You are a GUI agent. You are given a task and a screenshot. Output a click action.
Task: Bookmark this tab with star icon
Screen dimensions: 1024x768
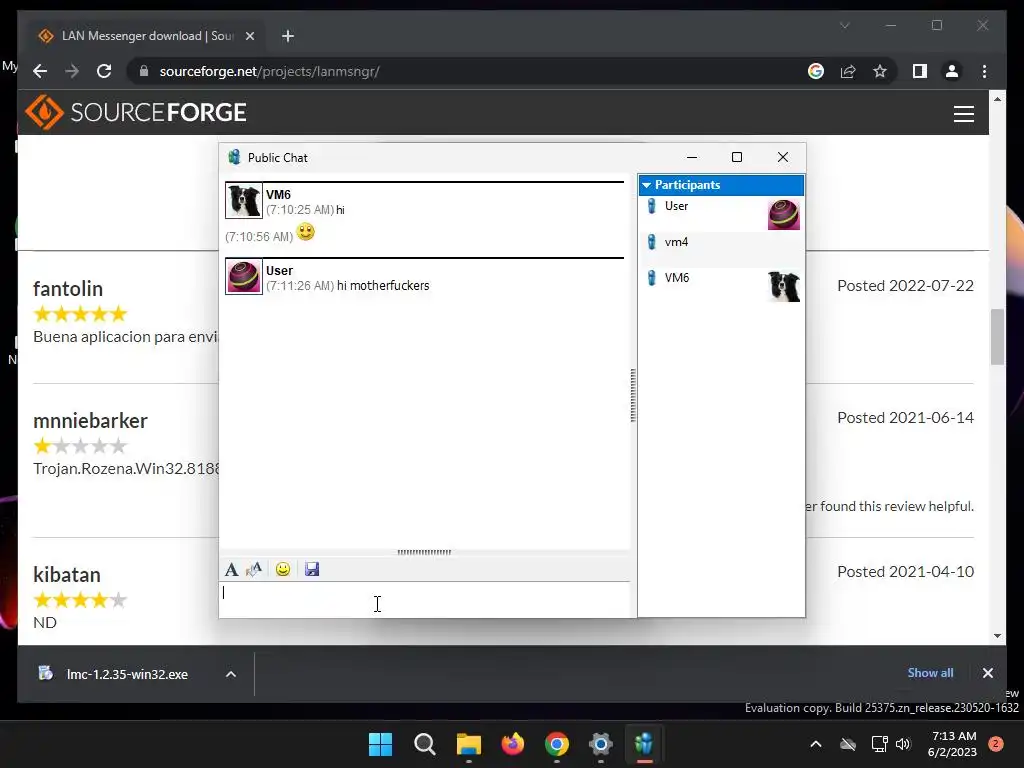pyautogui.click(x=880, y=71)
